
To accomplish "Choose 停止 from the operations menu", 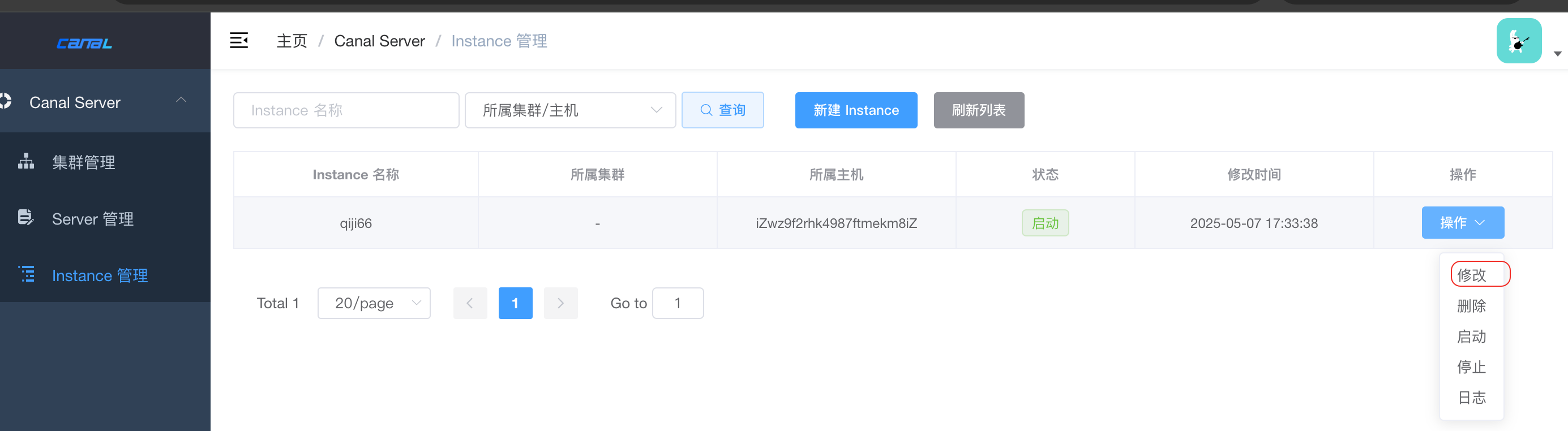I will 1472,367.
